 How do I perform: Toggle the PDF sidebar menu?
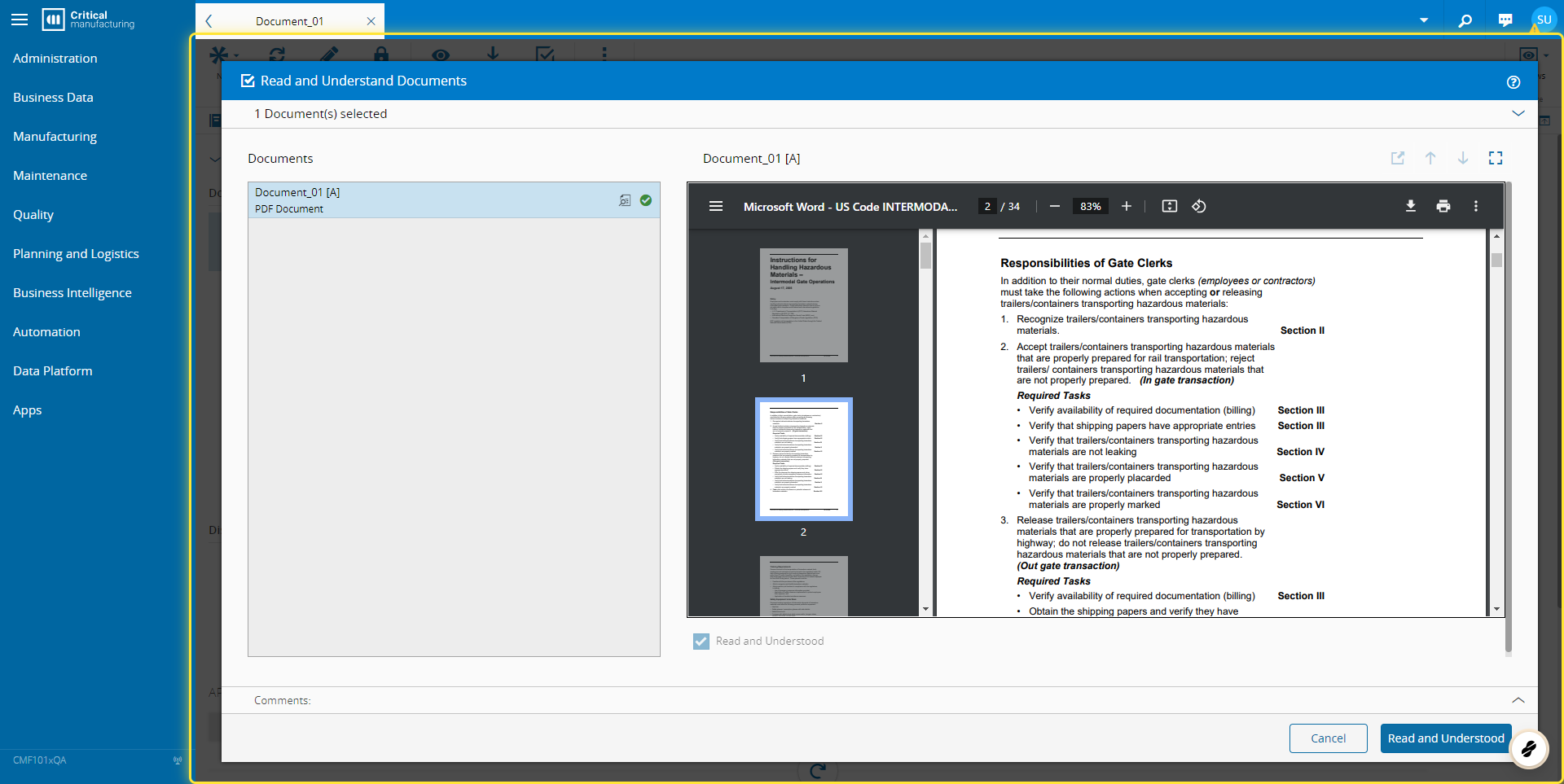pyautogui.click(x=716, y=206)
